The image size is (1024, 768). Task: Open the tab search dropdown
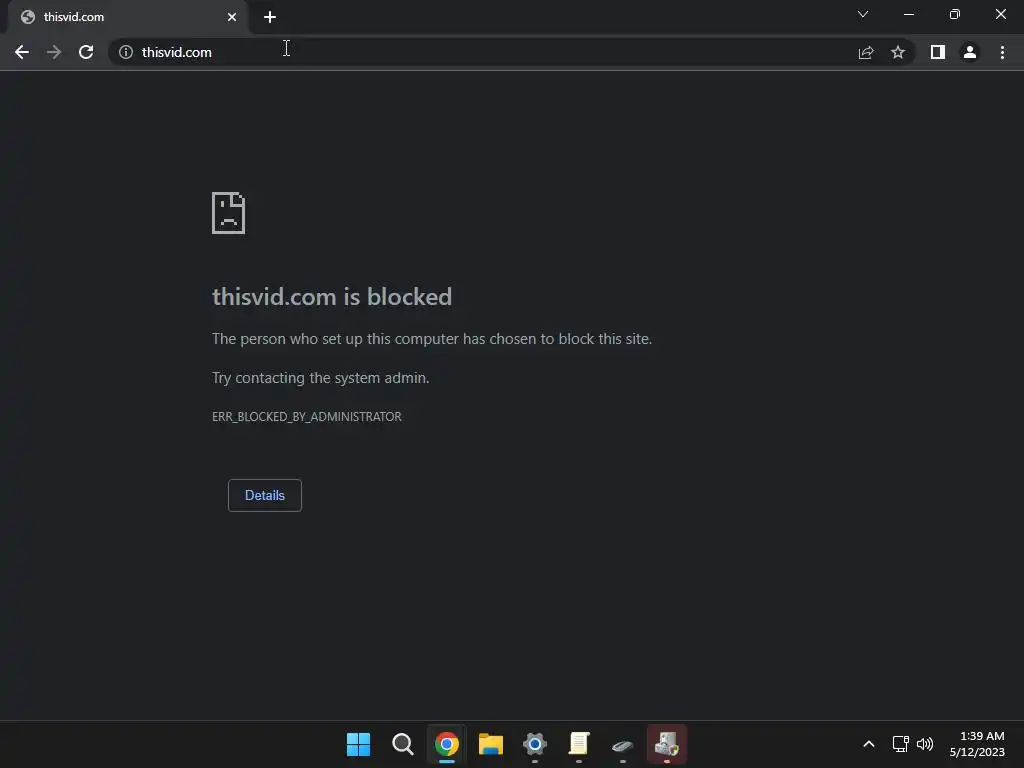coord(863,14)
